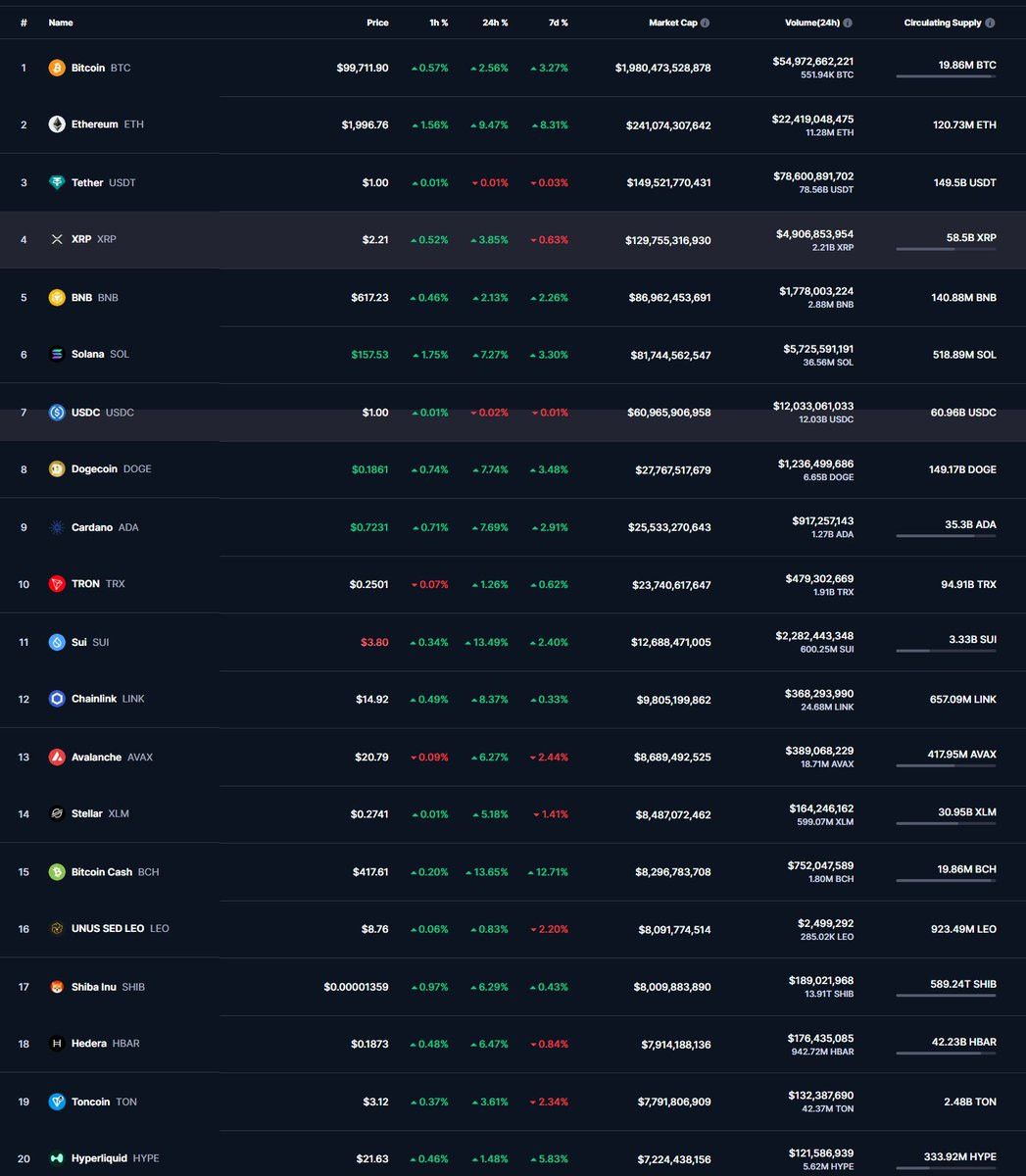This screenshot has width=1026, height=1176.
Task: Open the Dogecoin DOGE name link
Action: (x=112, y=469)
